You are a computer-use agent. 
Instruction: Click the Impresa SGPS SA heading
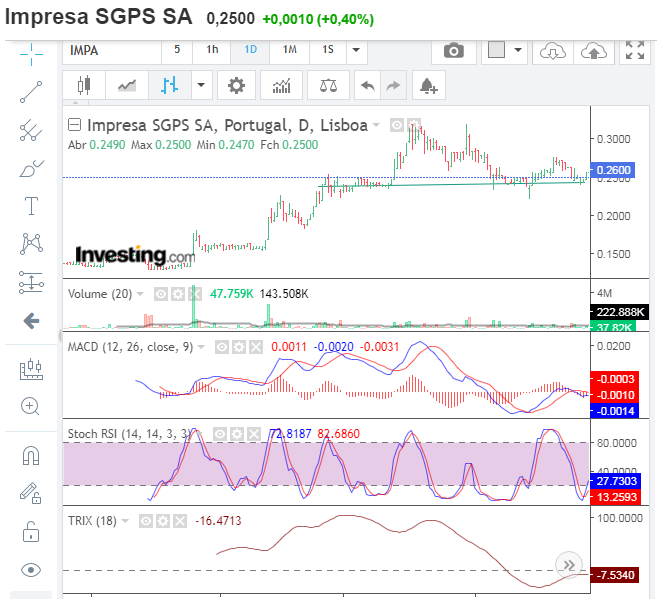[x=98, y=17]
